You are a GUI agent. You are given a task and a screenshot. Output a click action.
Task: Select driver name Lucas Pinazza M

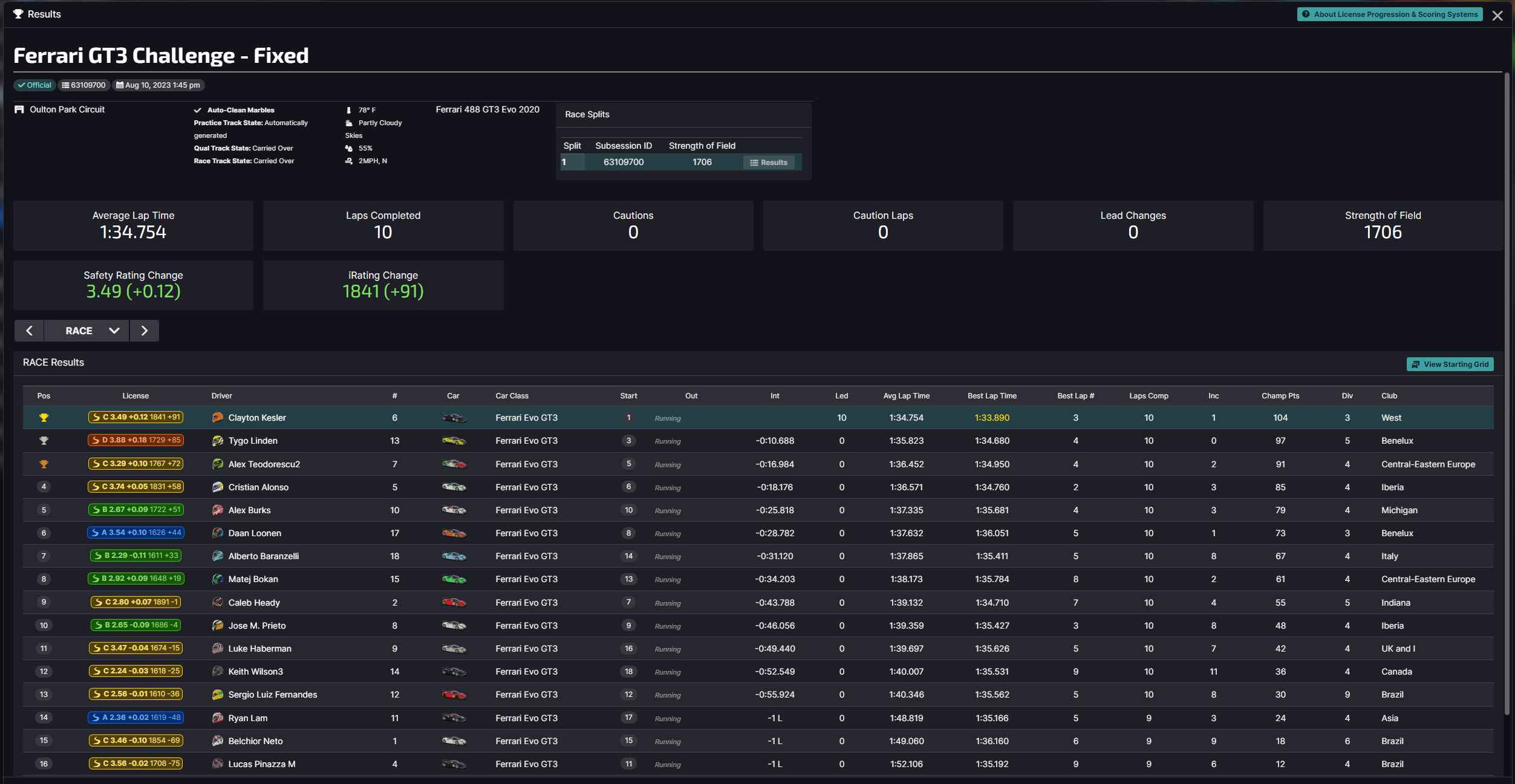click(x=262, y=764)
